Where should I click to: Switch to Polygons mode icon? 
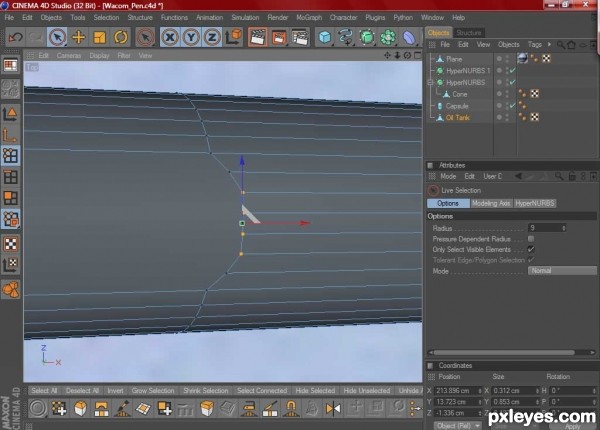pyautogui.click(x=10, y=198)
